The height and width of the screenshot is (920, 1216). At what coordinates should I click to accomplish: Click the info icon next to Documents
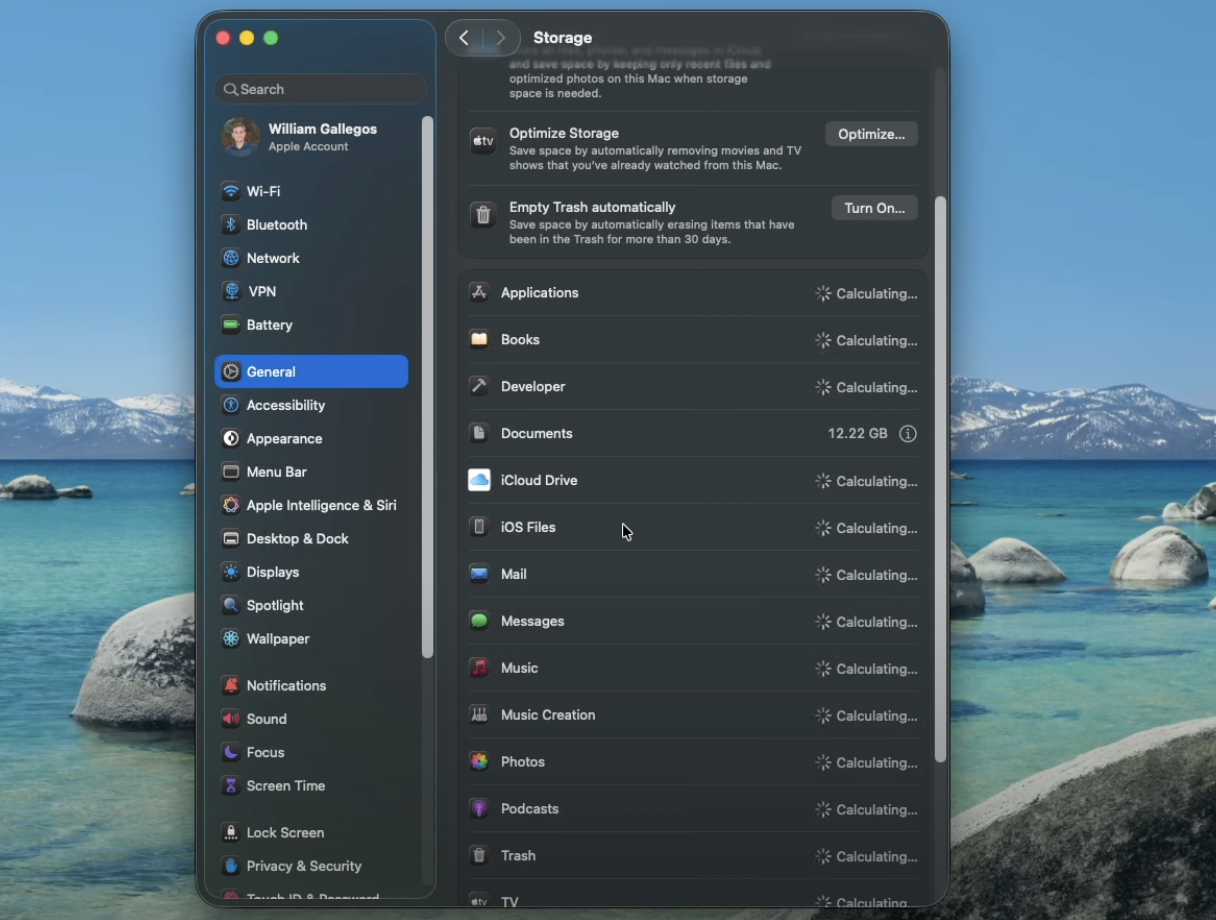[907, 434]
